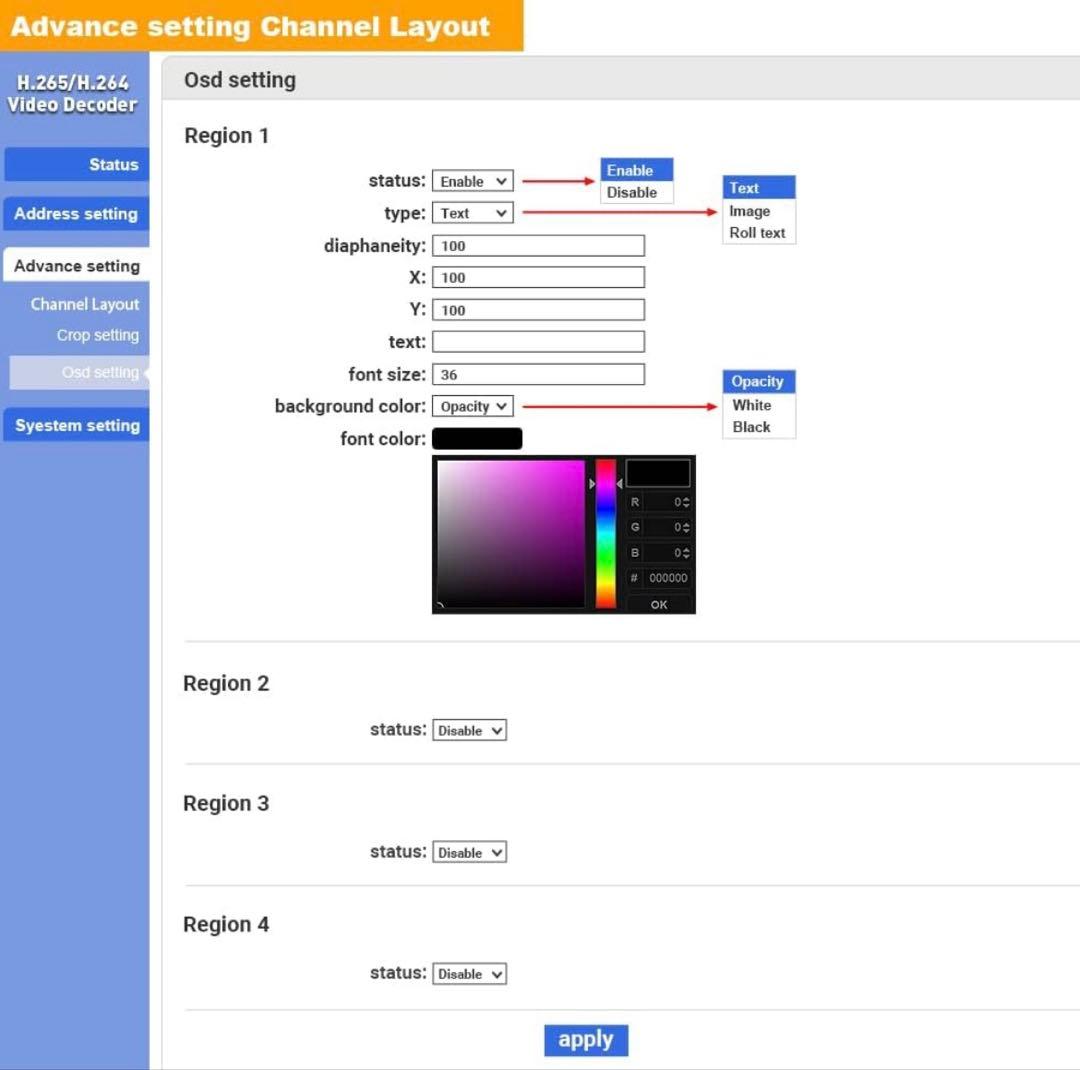Open Region 4 status dropdown
Image resolution: width=1080 pixels, height=1070 pixels.
(x=469, y=974)
